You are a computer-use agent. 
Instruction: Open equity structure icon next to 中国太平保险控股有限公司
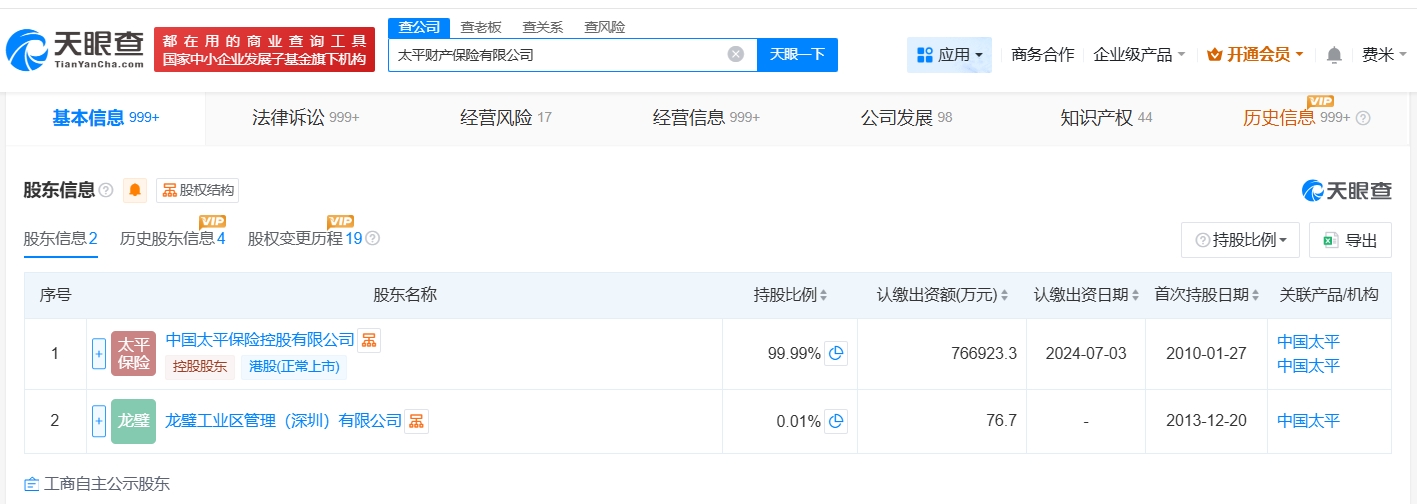(369, 341)
